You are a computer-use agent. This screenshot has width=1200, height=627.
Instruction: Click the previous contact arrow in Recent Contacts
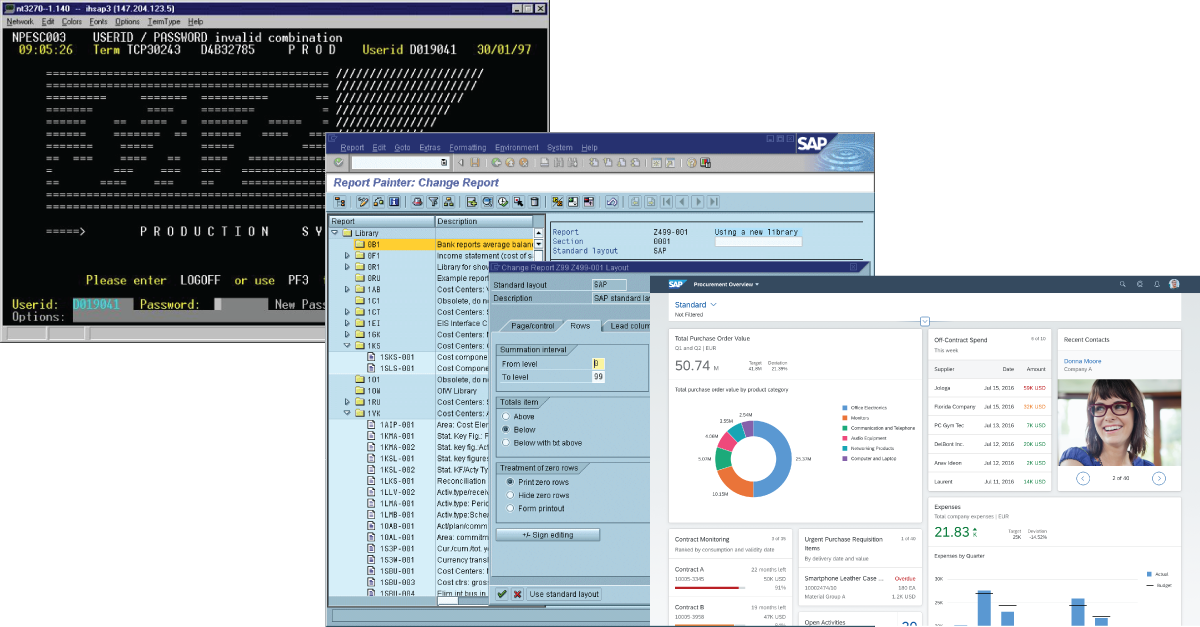tap(1083, 478)
